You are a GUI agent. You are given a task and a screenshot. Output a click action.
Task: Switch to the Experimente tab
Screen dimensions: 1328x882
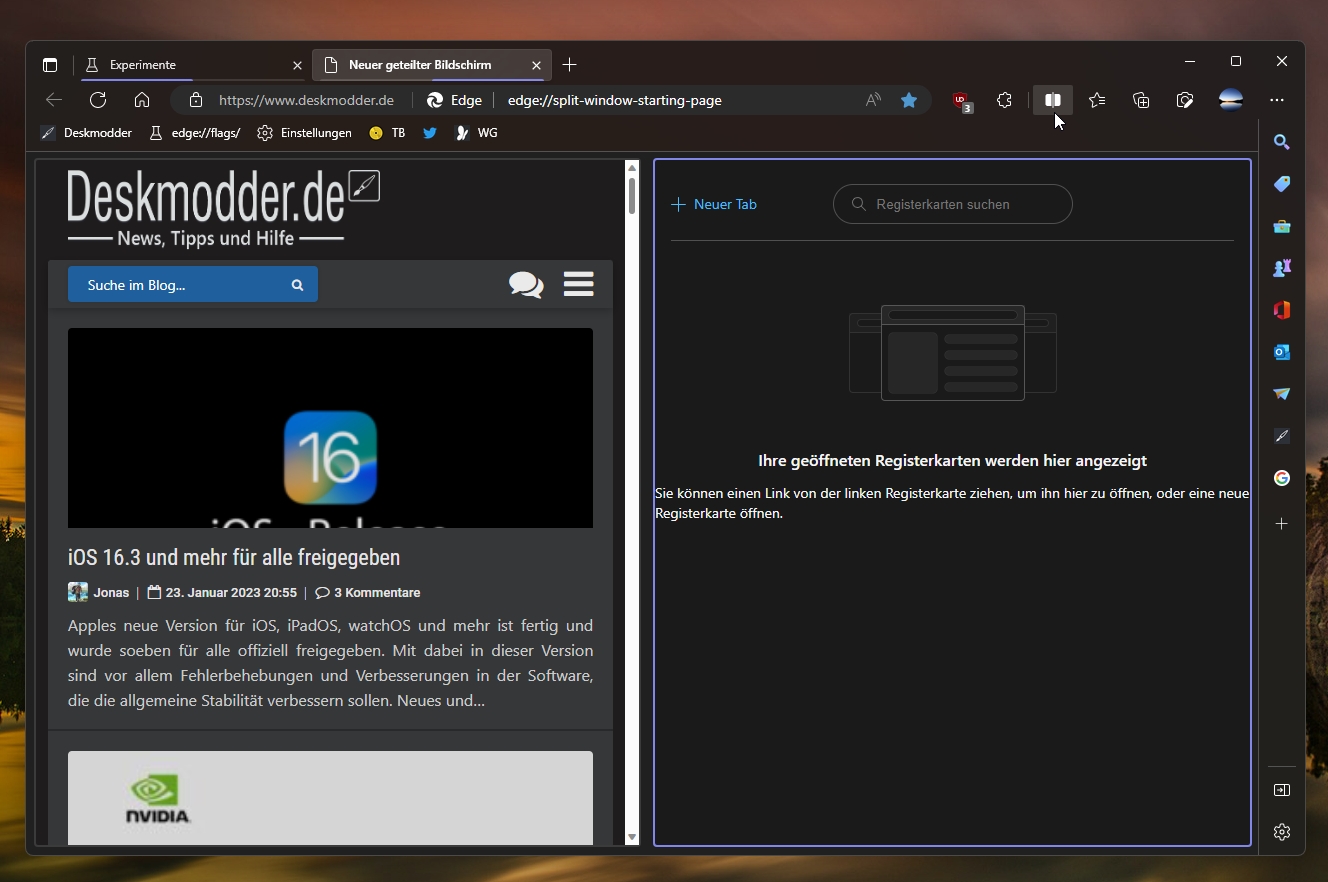[193, 65]
